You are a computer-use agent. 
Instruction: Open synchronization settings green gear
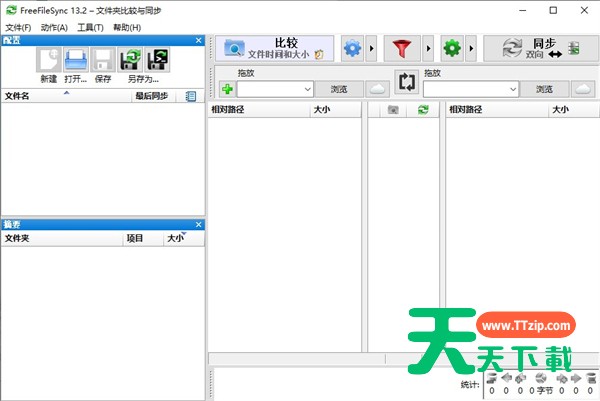click(x=452, y=49)
